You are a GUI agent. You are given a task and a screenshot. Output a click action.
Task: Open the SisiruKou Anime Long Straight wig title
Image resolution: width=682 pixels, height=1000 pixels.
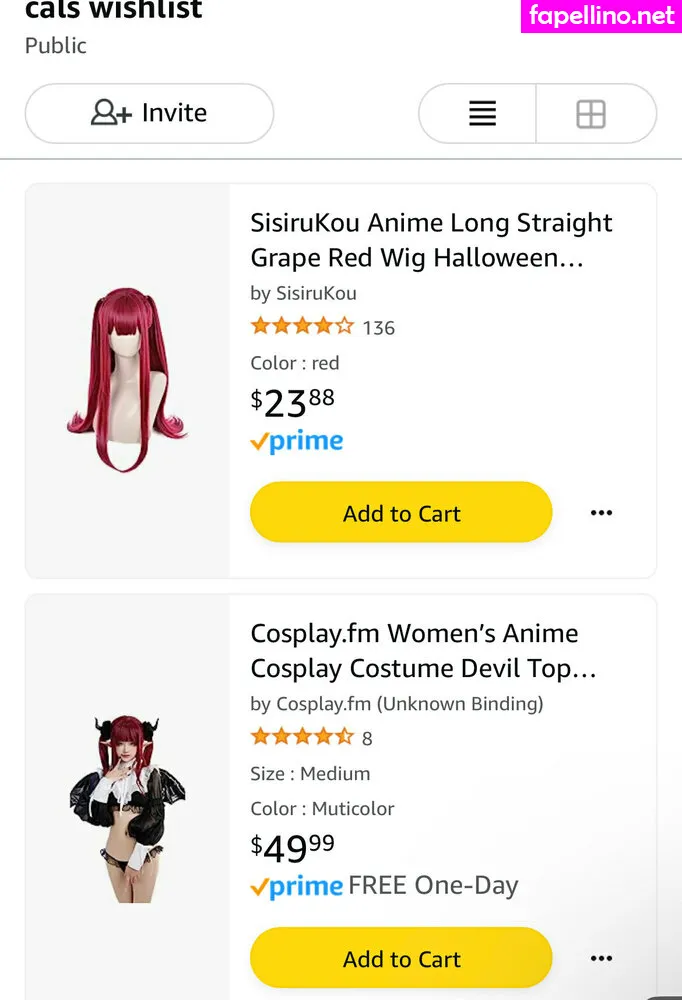pos(431,240)
